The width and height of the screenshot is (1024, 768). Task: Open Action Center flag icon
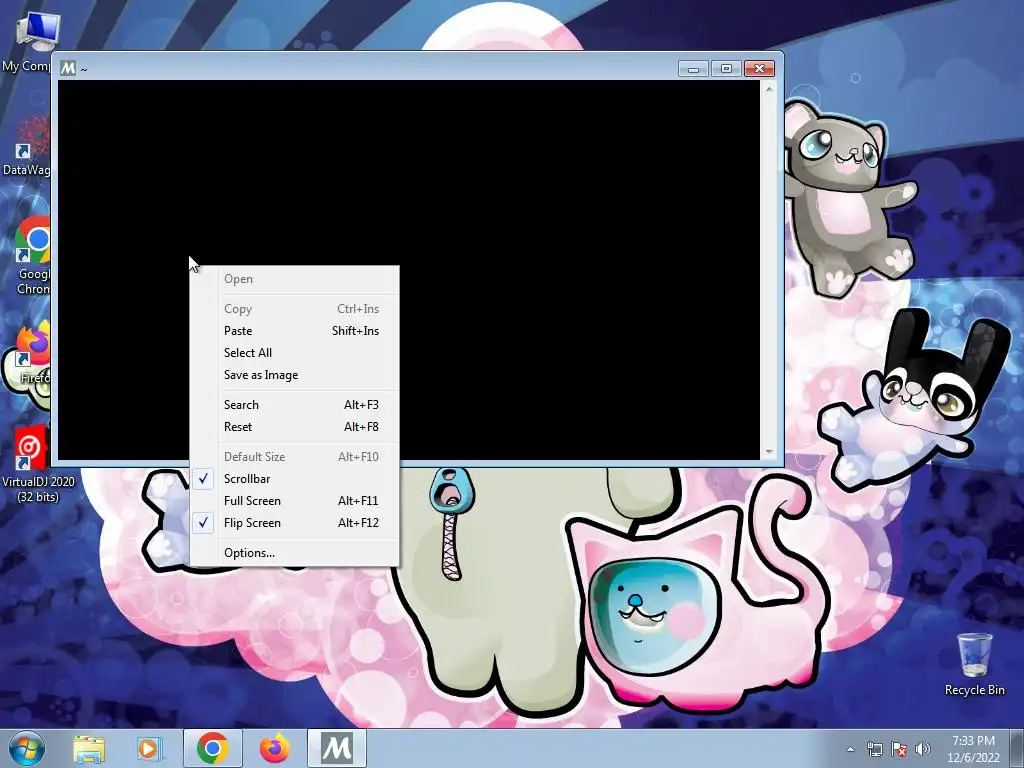point(899,749)
